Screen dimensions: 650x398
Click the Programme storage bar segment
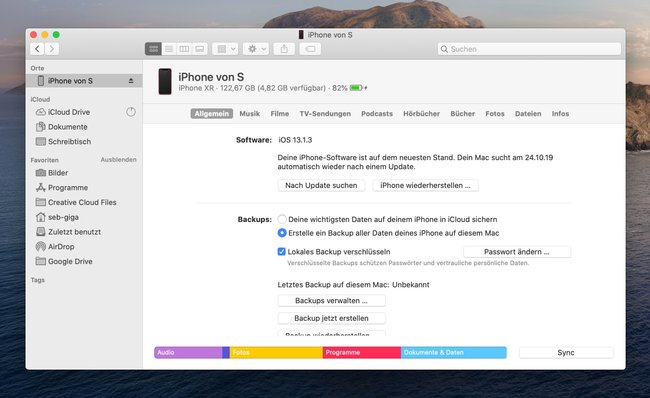click(x=361, y=352)
